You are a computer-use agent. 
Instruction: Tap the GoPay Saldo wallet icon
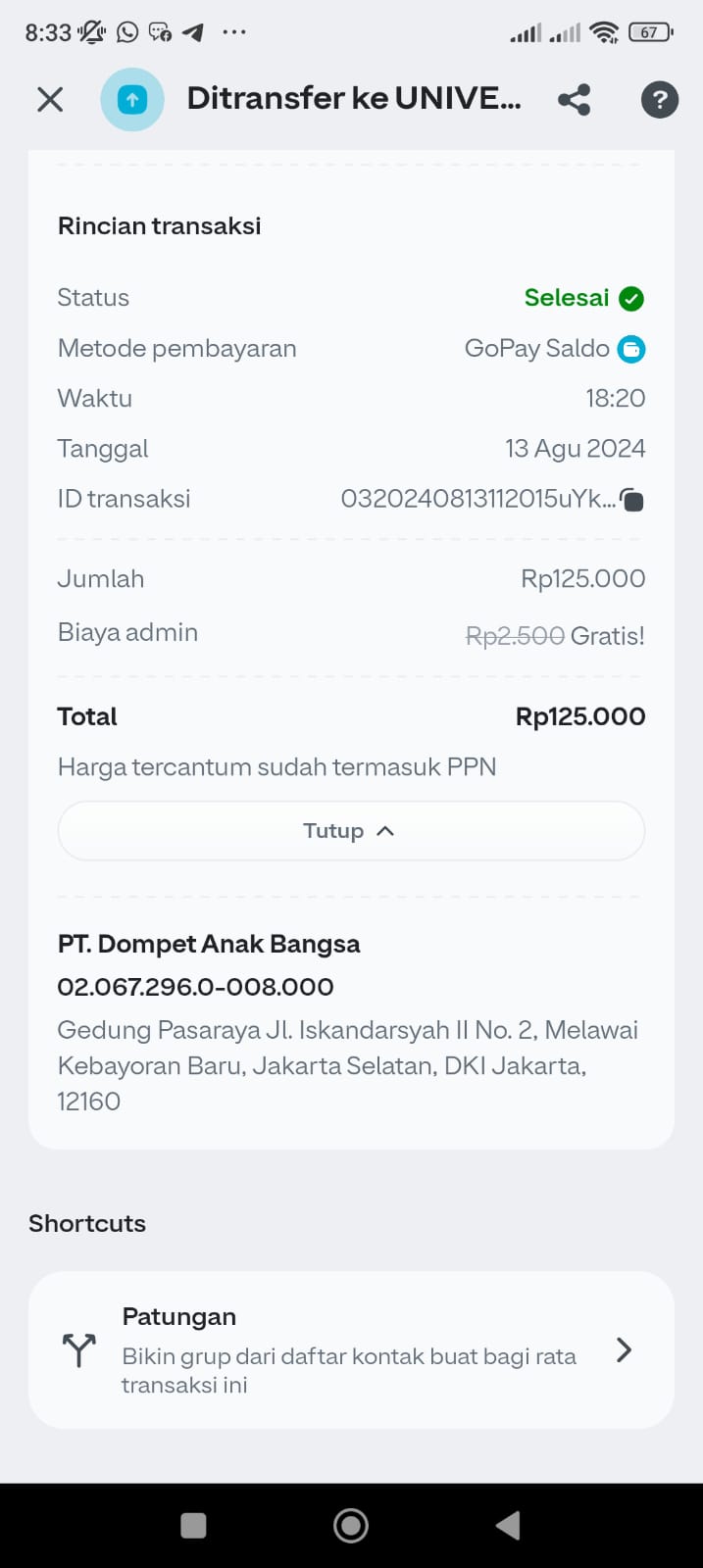631,349
